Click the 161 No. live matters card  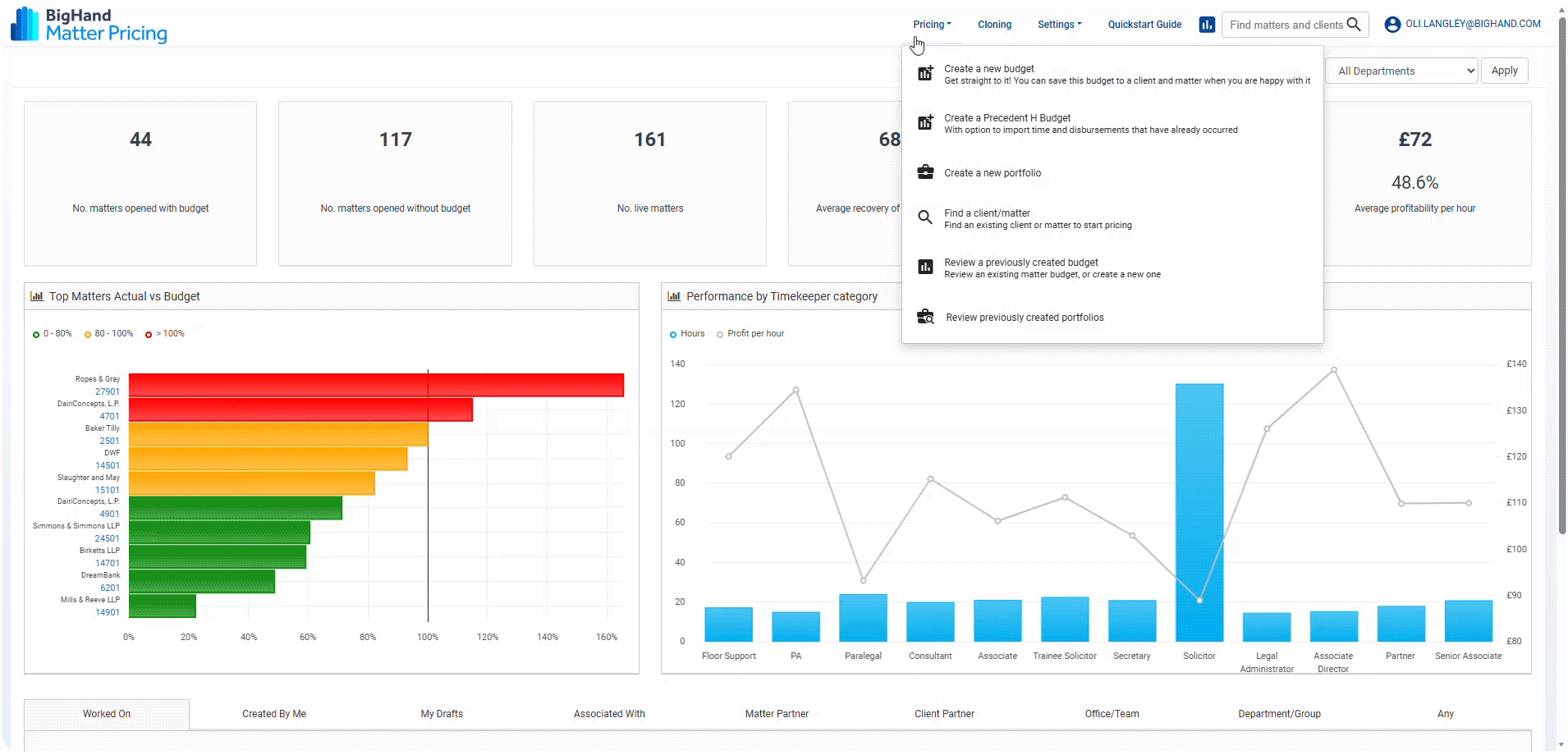coord(650,183)
